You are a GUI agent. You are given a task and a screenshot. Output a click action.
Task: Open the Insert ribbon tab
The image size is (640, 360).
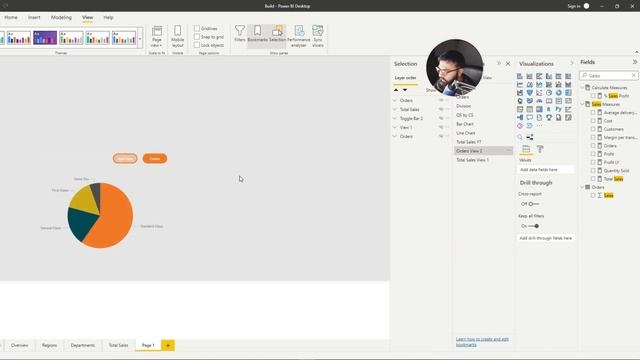[x=34, y=18]
